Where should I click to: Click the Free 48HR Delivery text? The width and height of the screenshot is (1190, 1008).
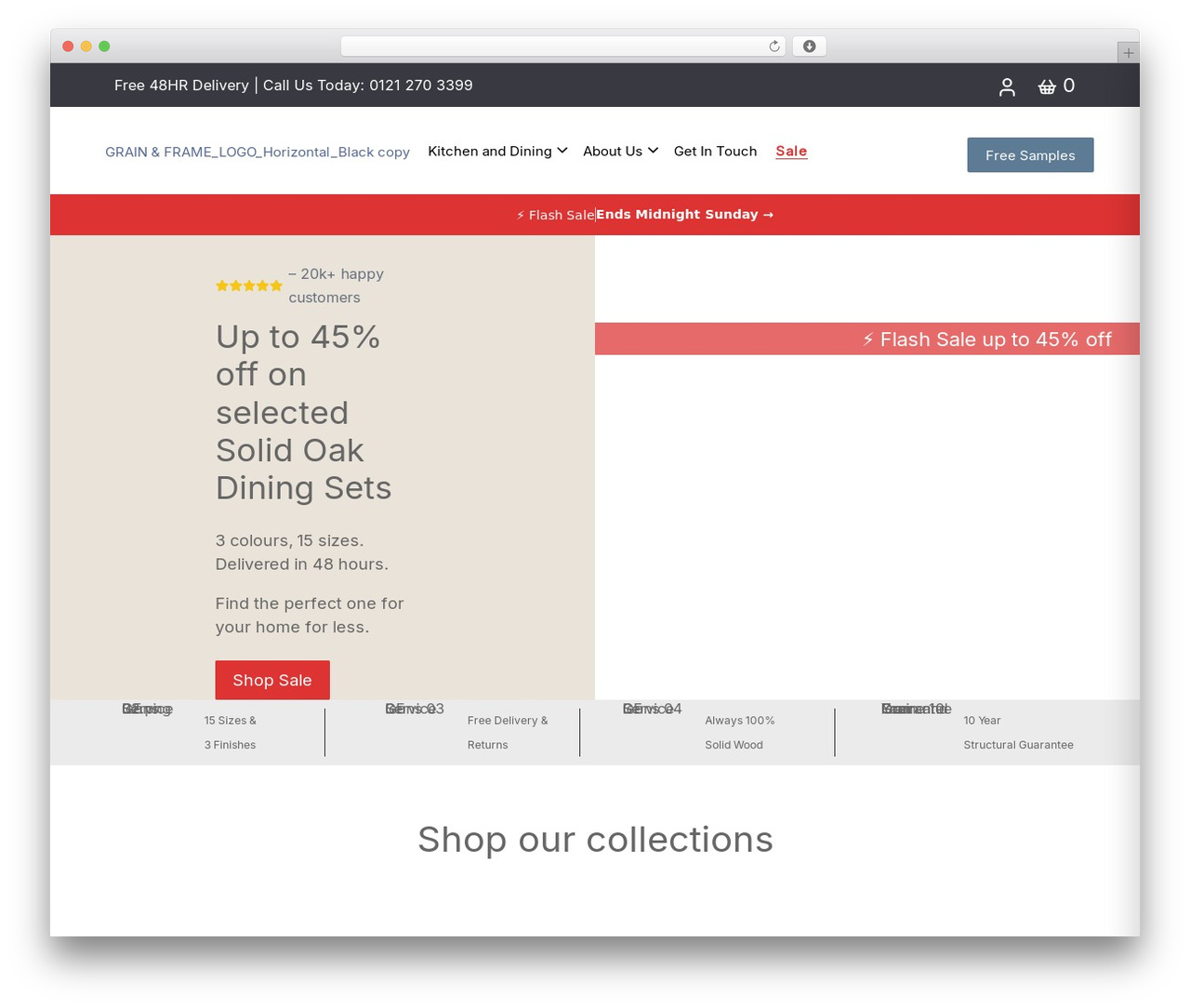click(181, 86)
